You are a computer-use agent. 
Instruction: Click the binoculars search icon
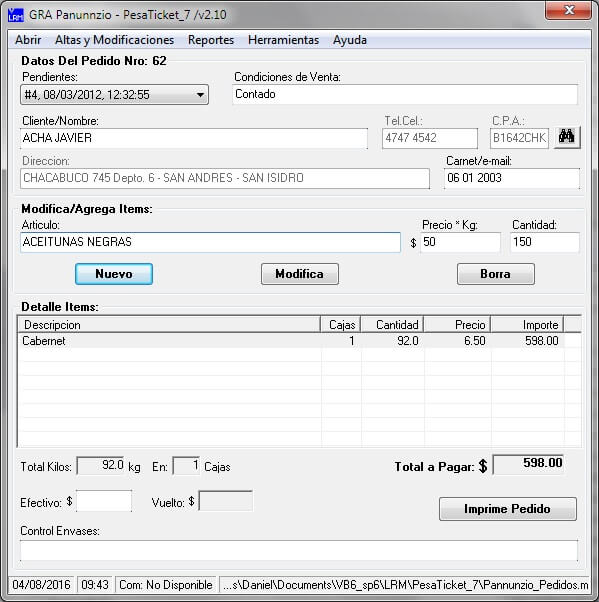[567, 137]
